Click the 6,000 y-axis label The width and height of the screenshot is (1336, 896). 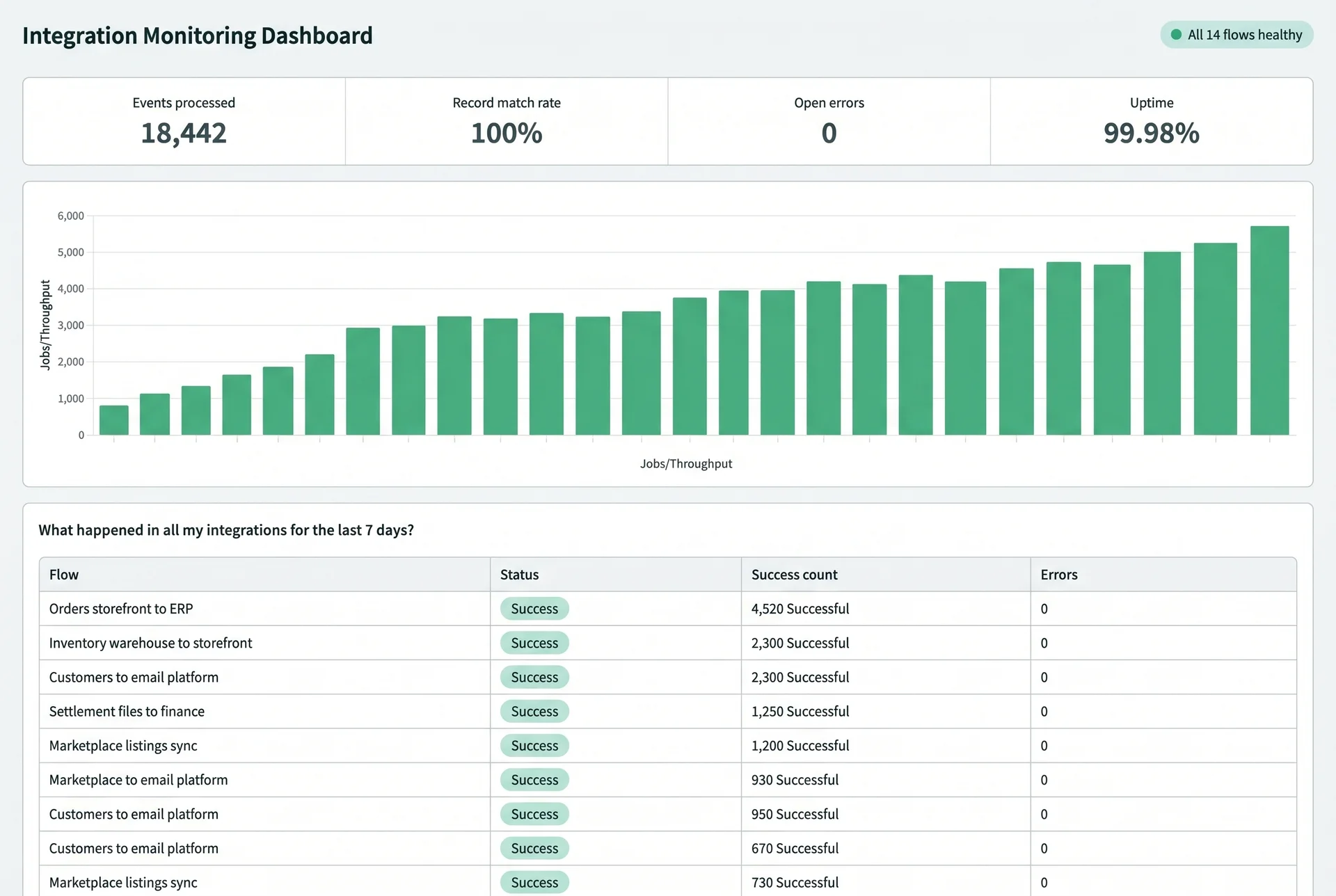pos(70,216)
